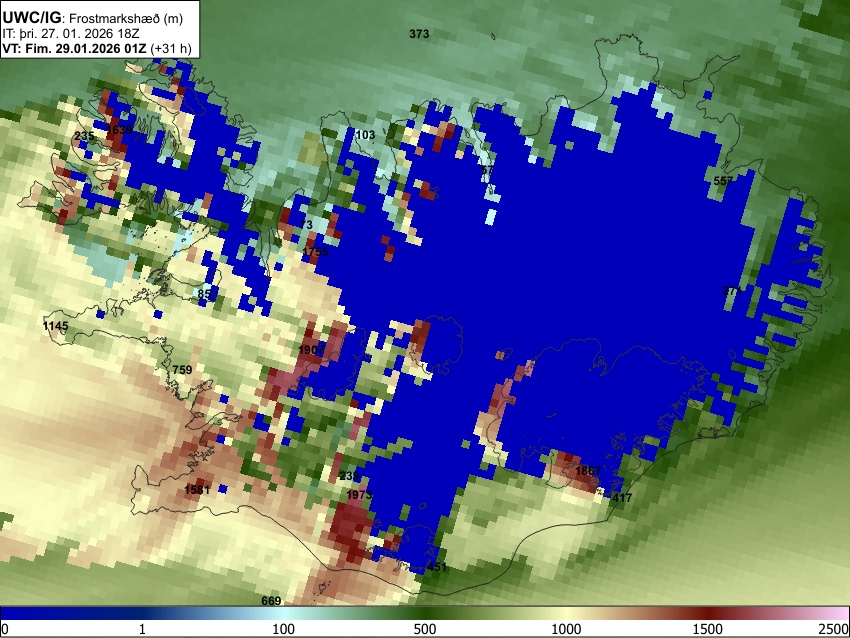Click the map value 1639

[x=120, y=130]
